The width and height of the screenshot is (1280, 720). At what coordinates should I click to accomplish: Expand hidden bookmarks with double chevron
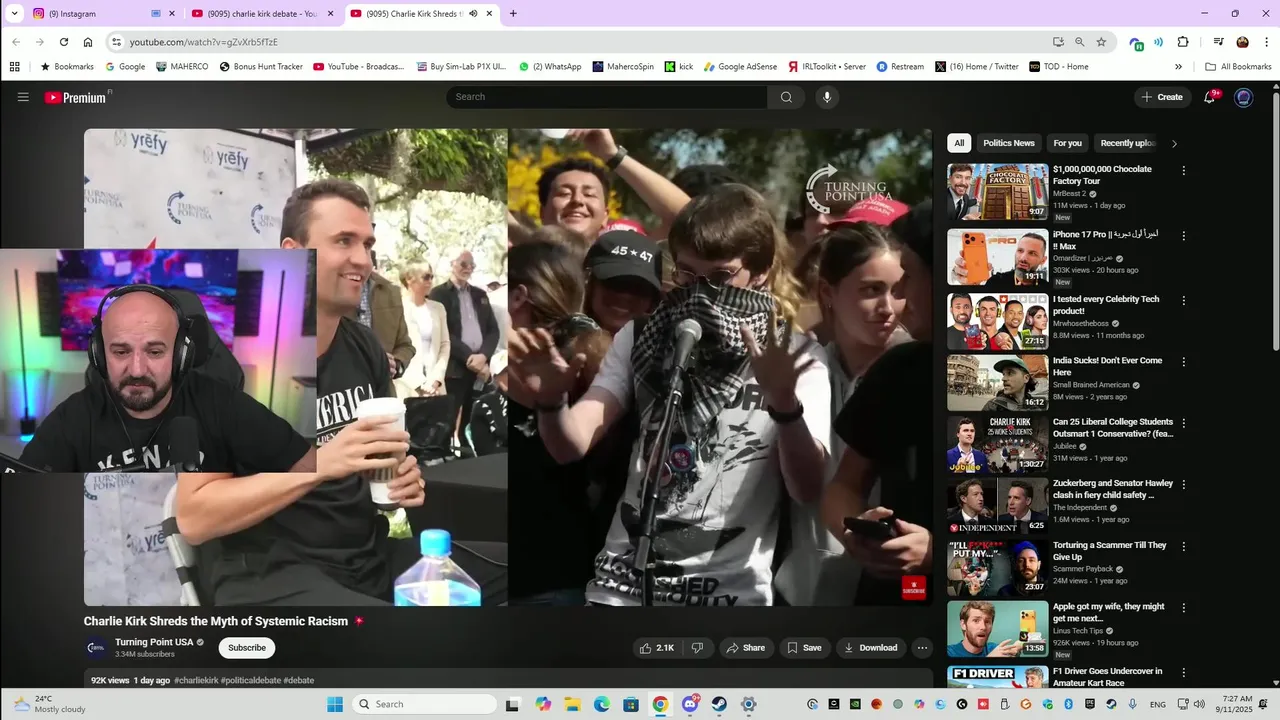(1178, 67)
